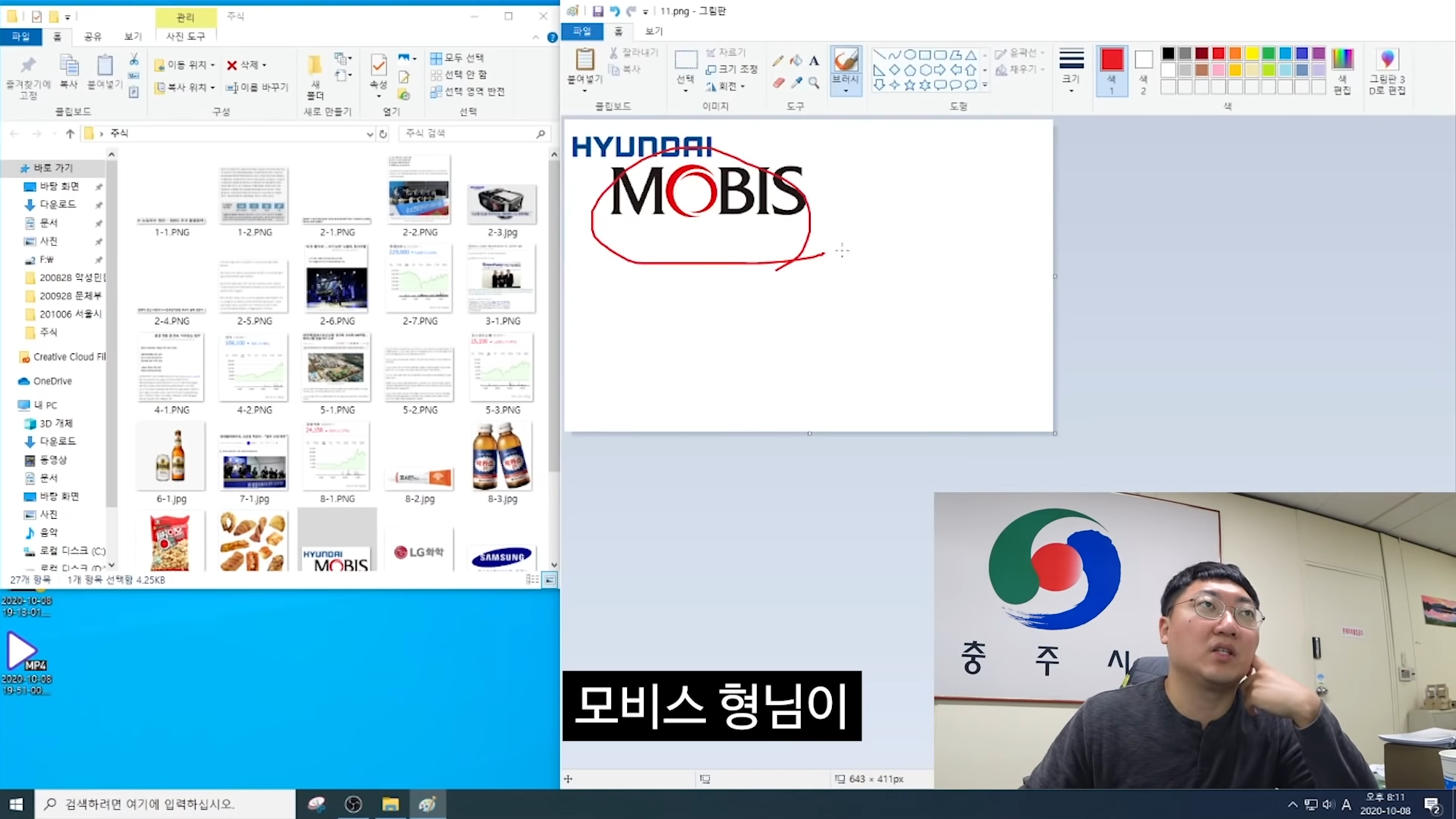
Task: Click Invert selection in Explorer ribbon
Action: pos(467,91)
